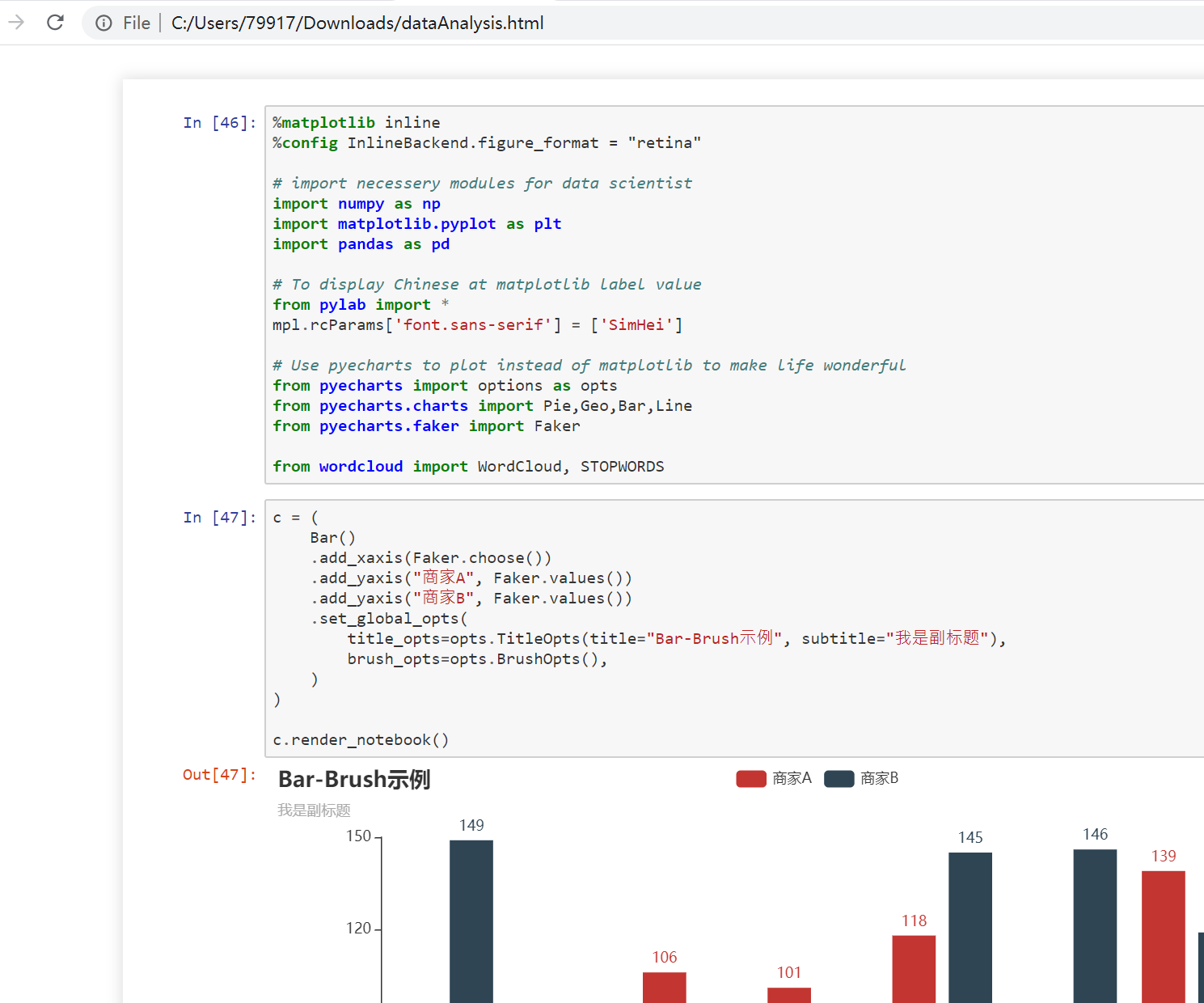Hide the red bars via legend item 商家A

coord(774,778)
